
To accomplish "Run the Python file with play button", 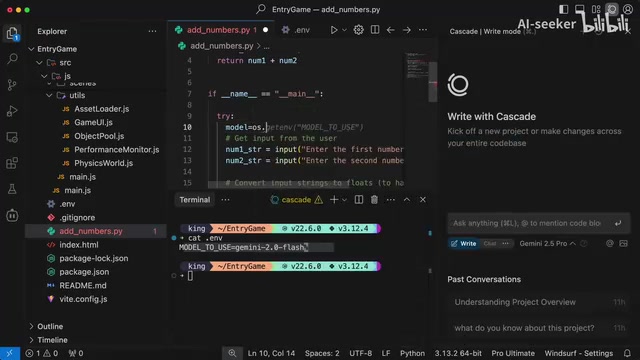I will click(x=333, y=30).
